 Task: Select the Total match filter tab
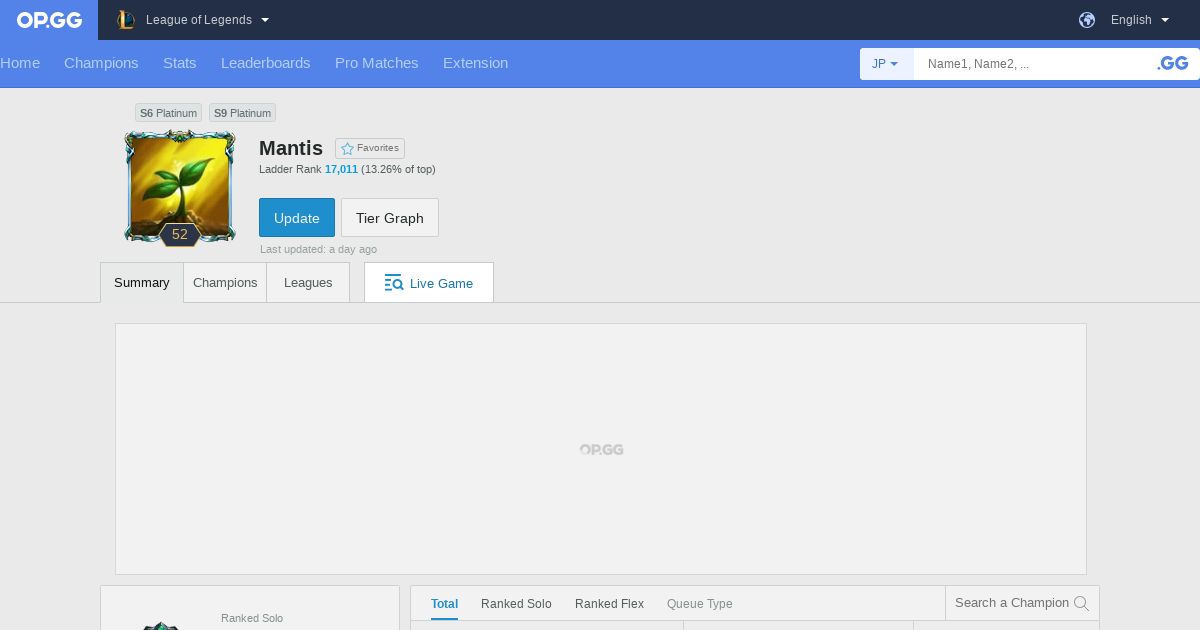[x=444, y=604]
